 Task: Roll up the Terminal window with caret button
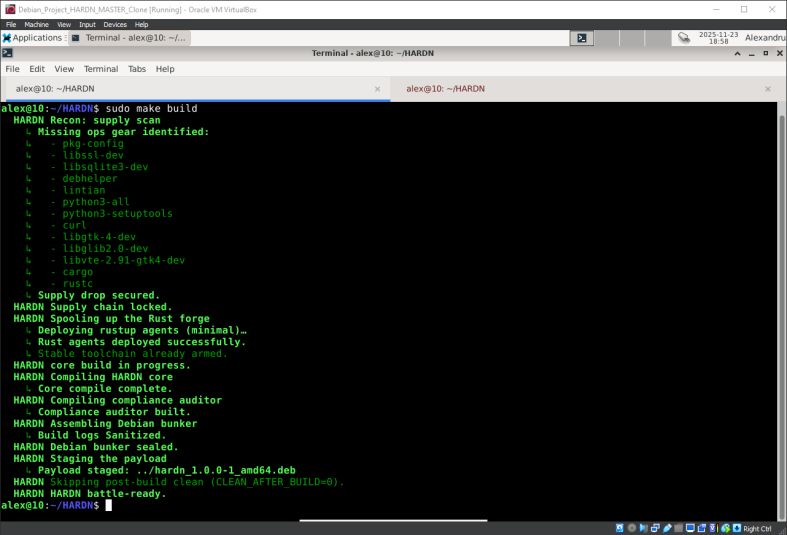click(737, 53)
